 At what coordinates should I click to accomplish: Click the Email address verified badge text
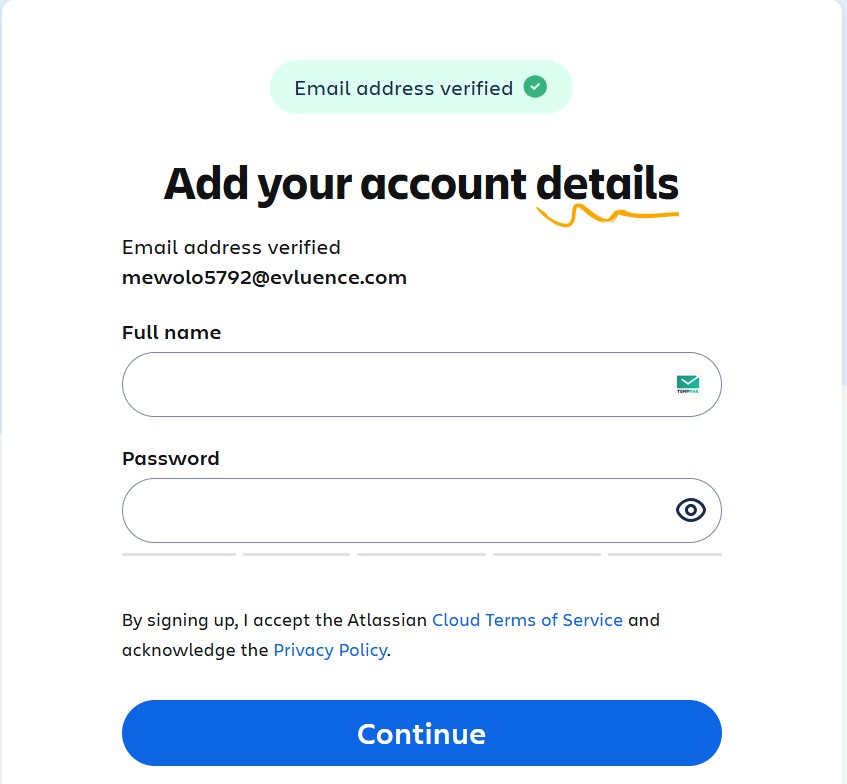(x=403, y=88)
